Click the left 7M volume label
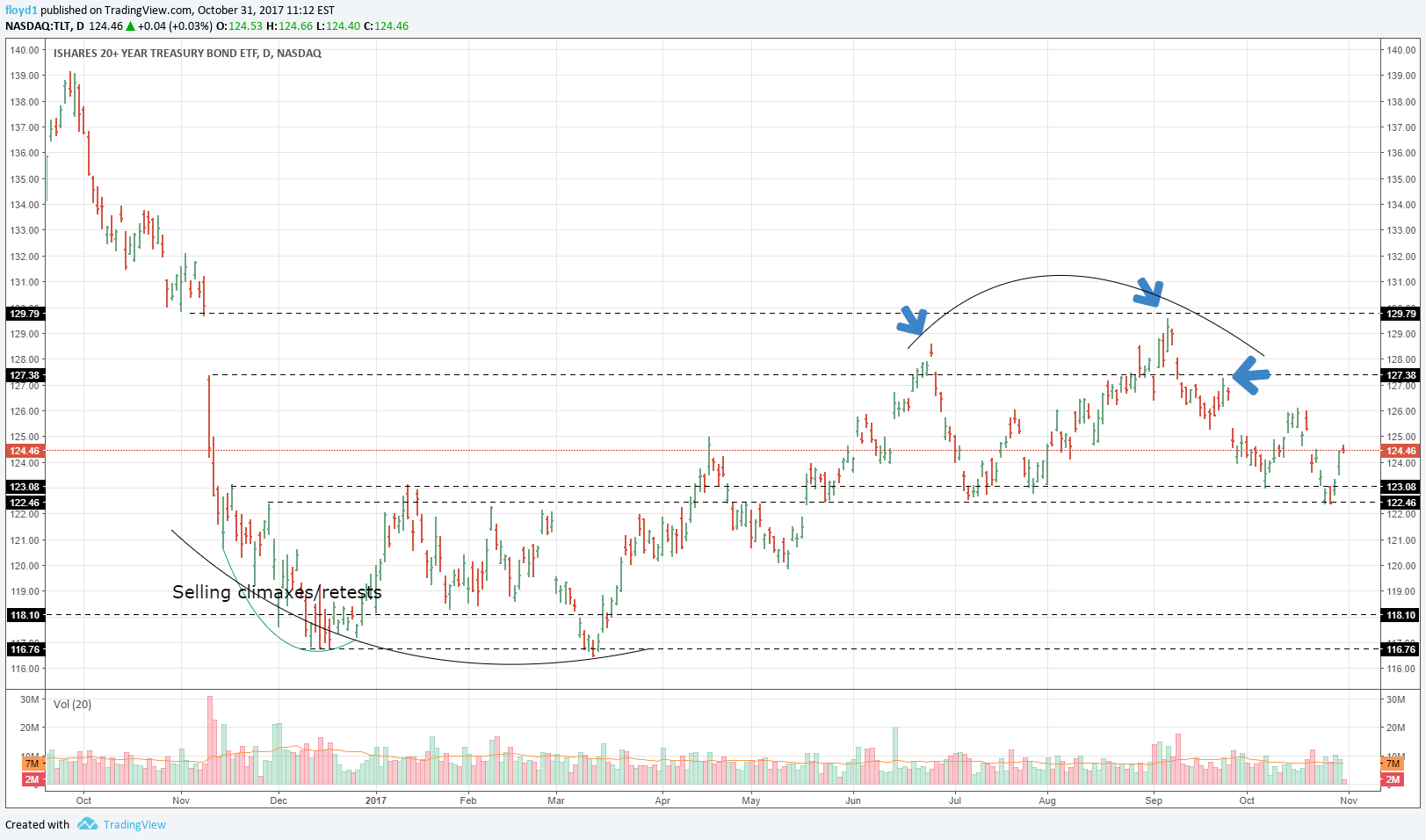The image size is (1426, 840). pos(33,764)
